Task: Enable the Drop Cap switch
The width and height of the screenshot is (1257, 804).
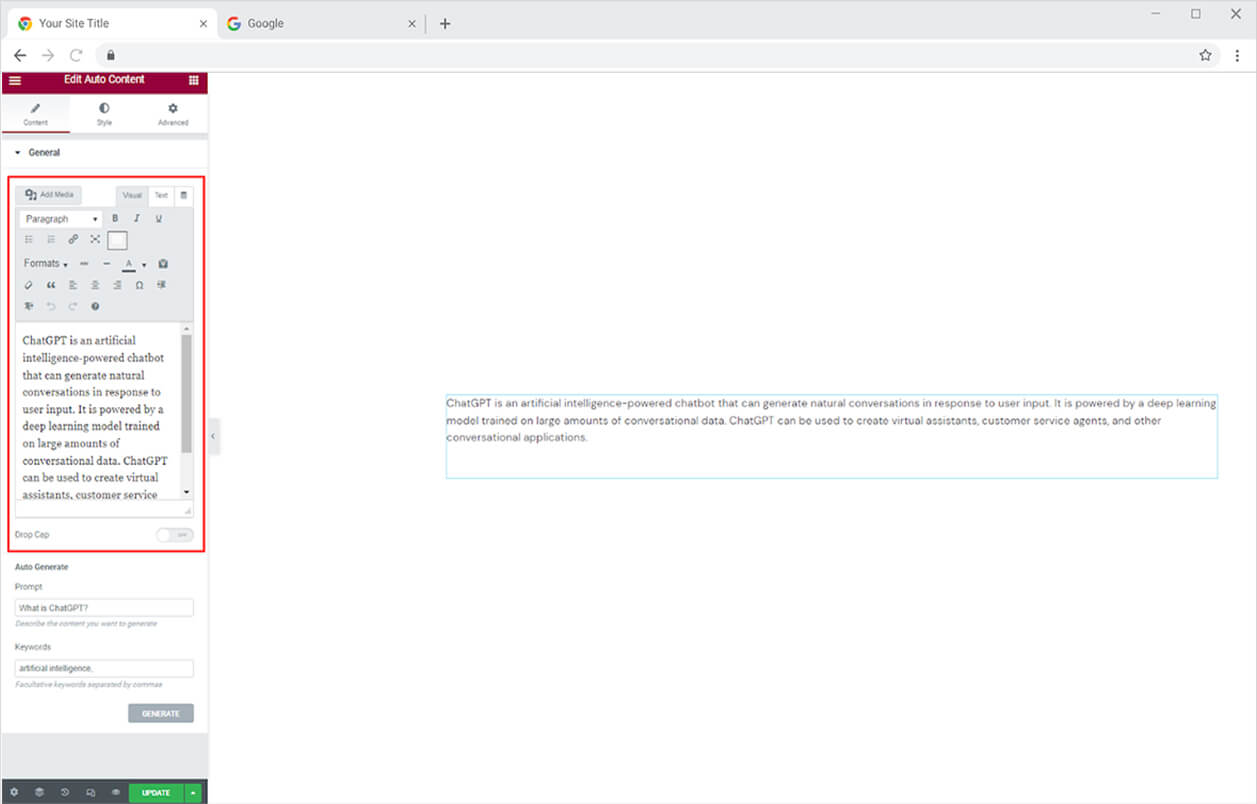Action: click(x=175, y=535)
